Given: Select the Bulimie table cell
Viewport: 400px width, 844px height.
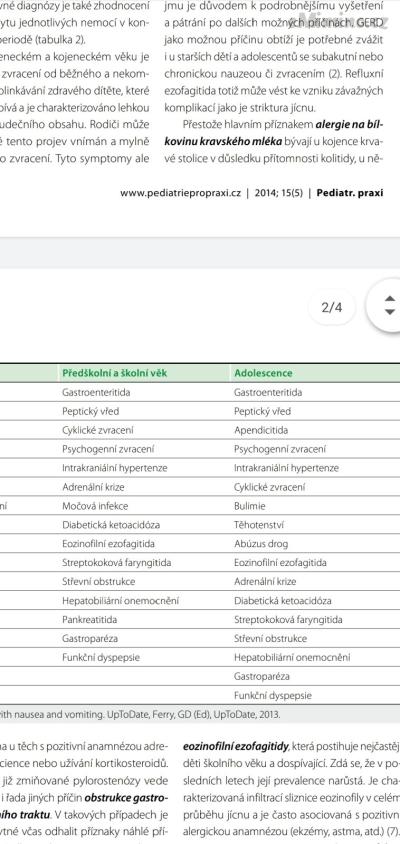Looking at the screenshot, I should tap(250, 506).
